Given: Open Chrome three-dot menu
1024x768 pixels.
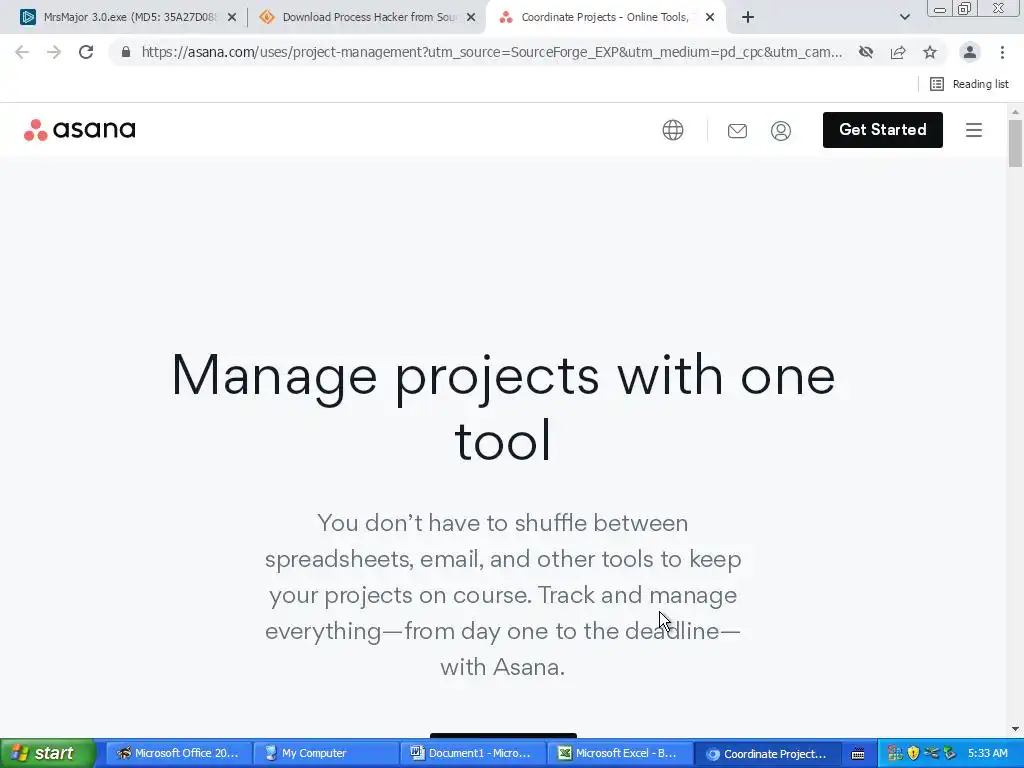Looking at the screenshot, I should [1002, 52].
